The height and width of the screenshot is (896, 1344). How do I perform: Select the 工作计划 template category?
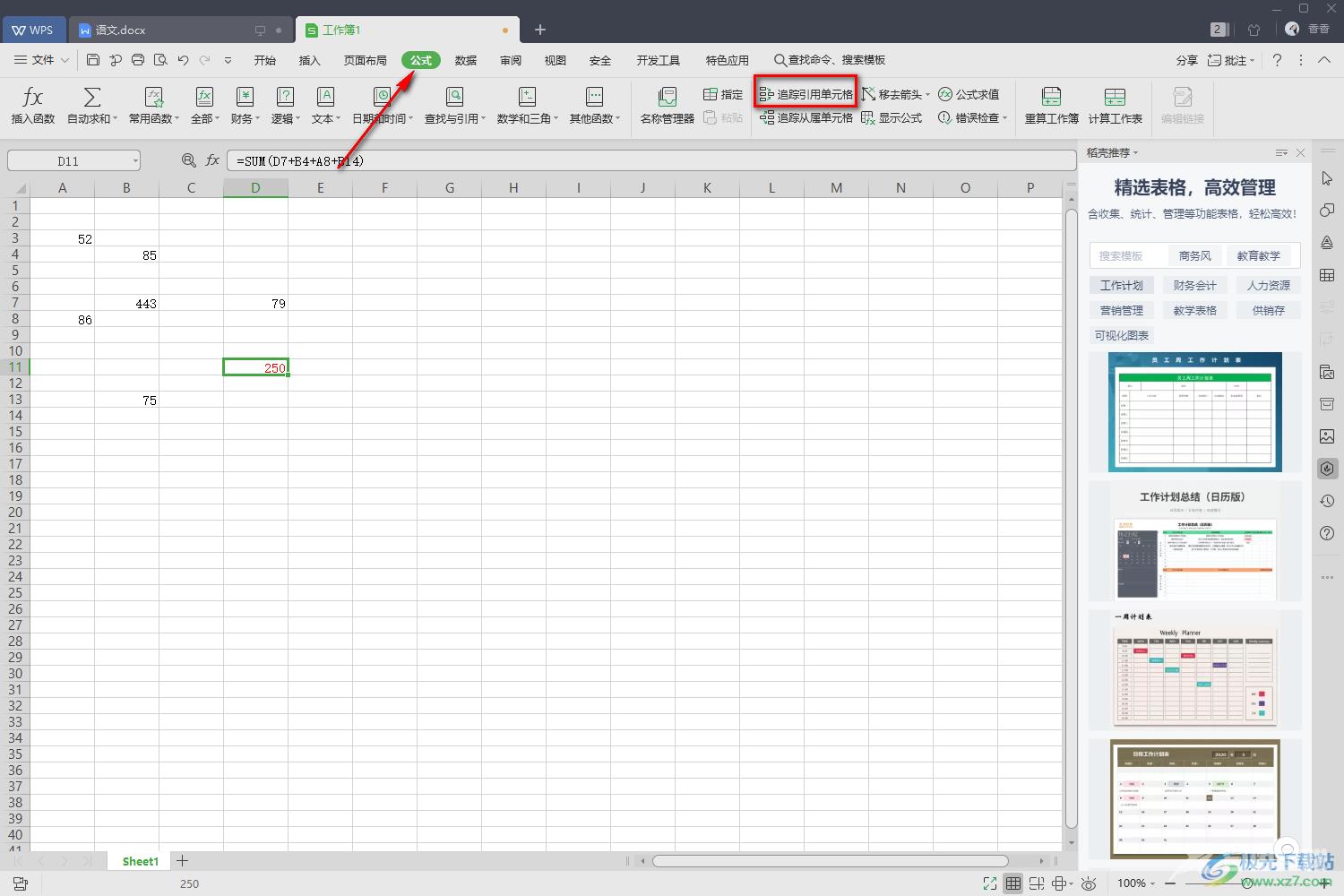pyautogui.click(x=1122, y=285)
